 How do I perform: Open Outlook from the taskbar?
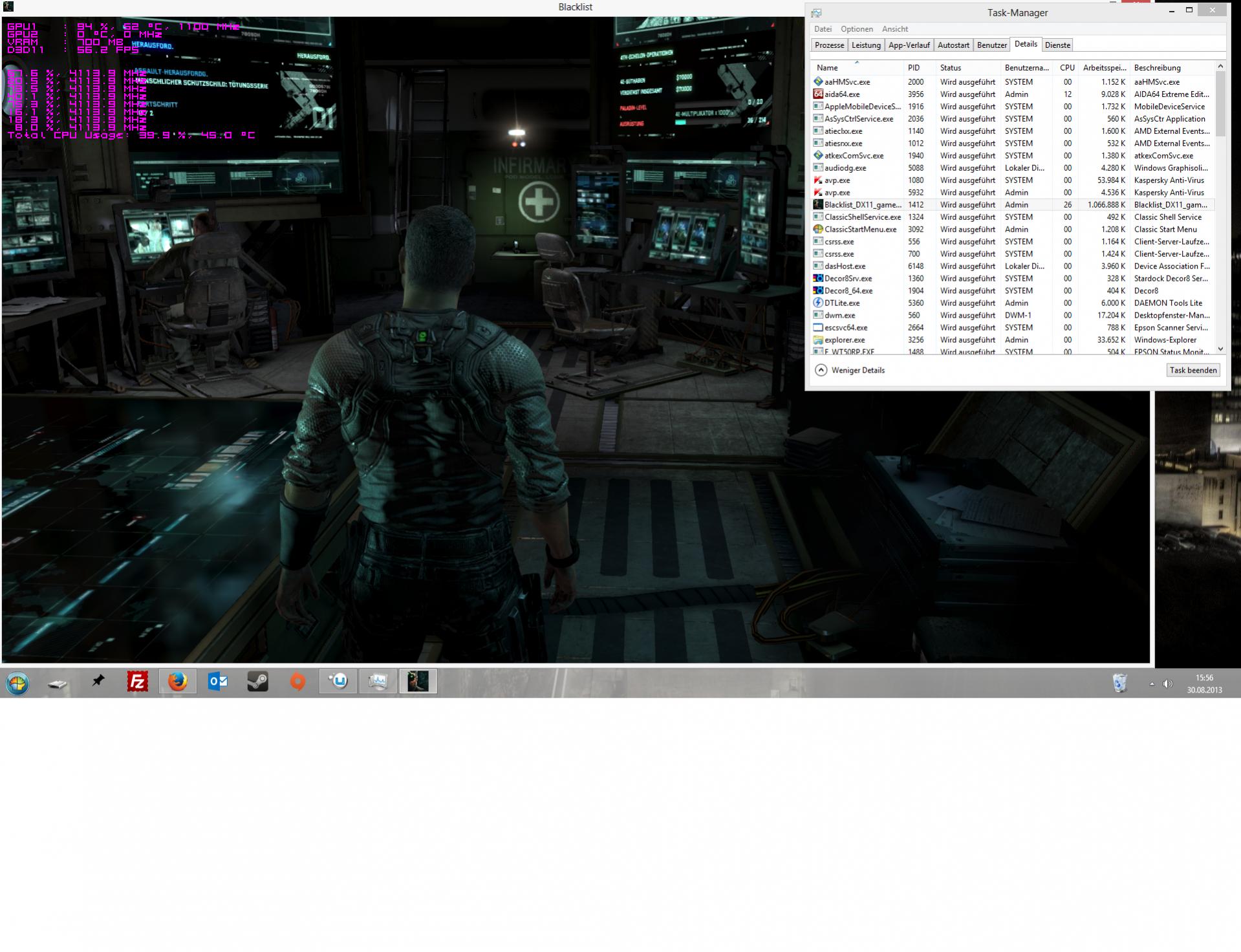pos(217,682)
